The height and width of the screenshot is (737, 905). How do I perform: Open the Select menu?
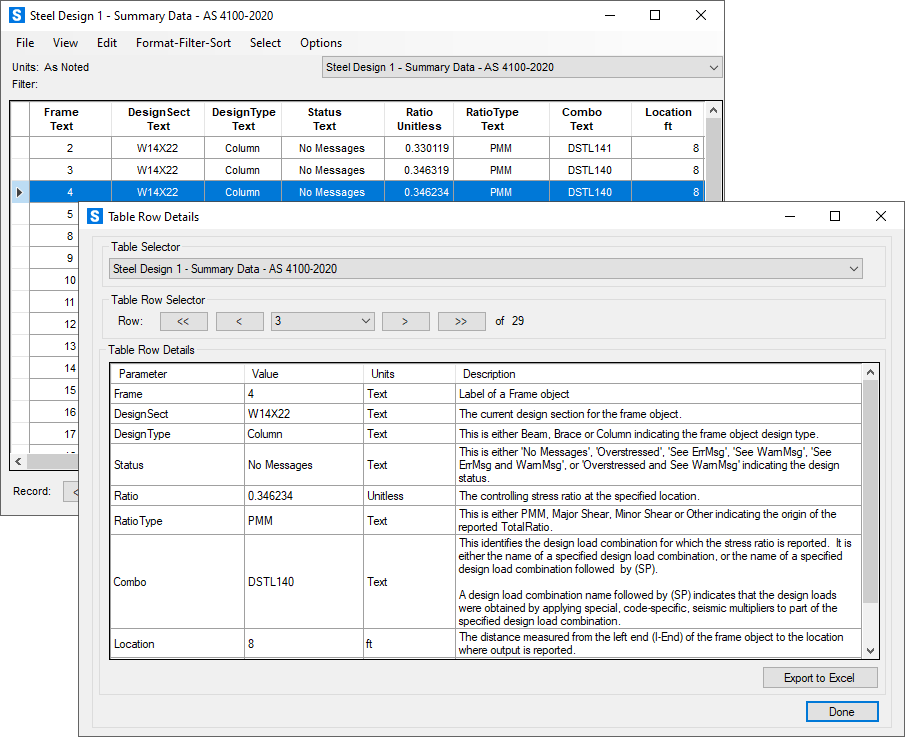[265, 43]
